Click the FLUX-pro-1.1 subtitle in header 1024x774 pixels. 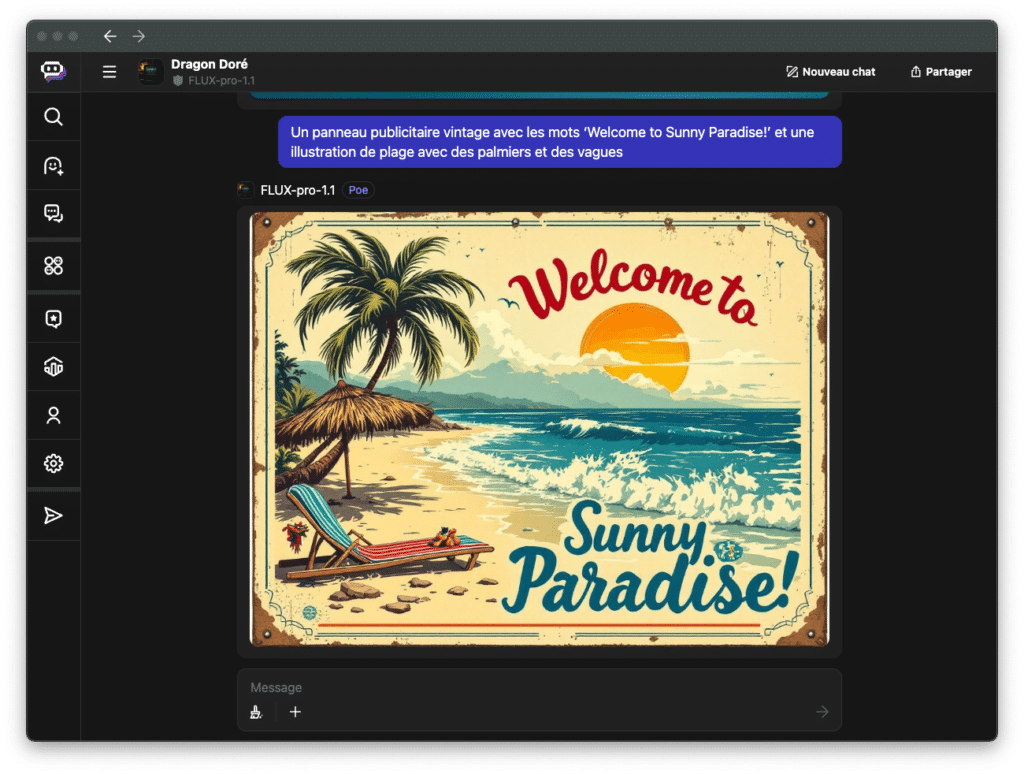214,80
